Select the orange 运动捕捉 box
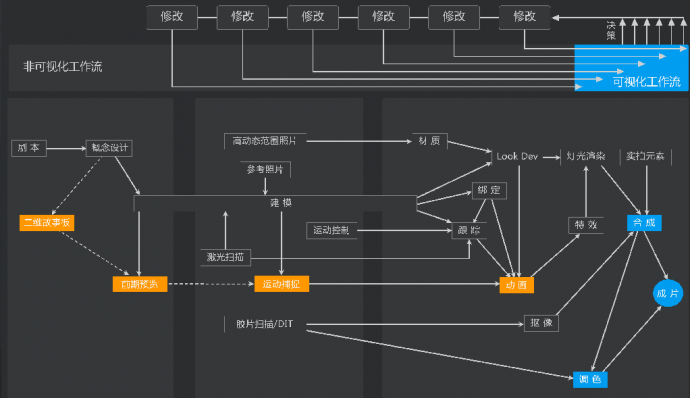 [282, 284]
